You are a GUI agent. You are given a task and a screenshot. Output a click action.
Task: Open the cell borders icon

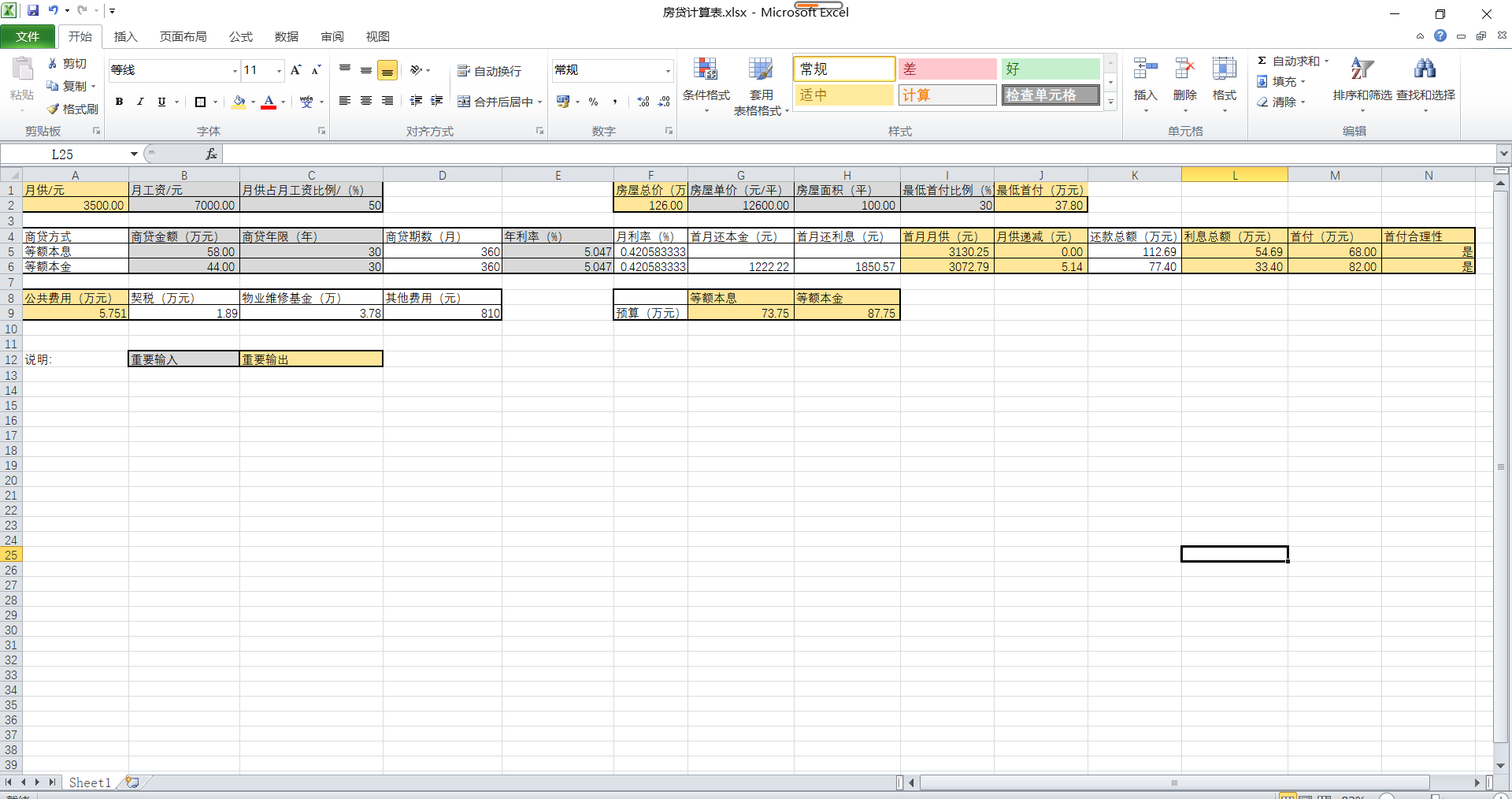pos(200,102)
